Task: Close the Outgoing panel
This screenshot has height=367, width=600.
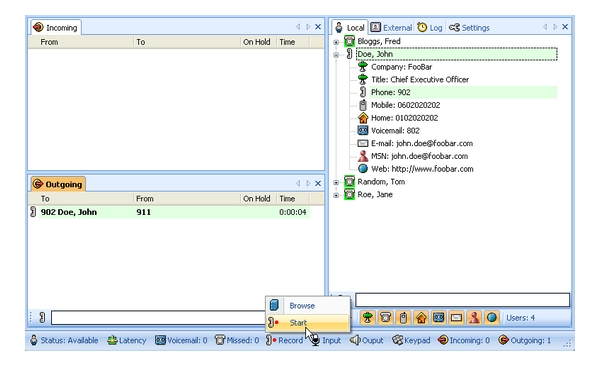Action: (x=318, y=183)
